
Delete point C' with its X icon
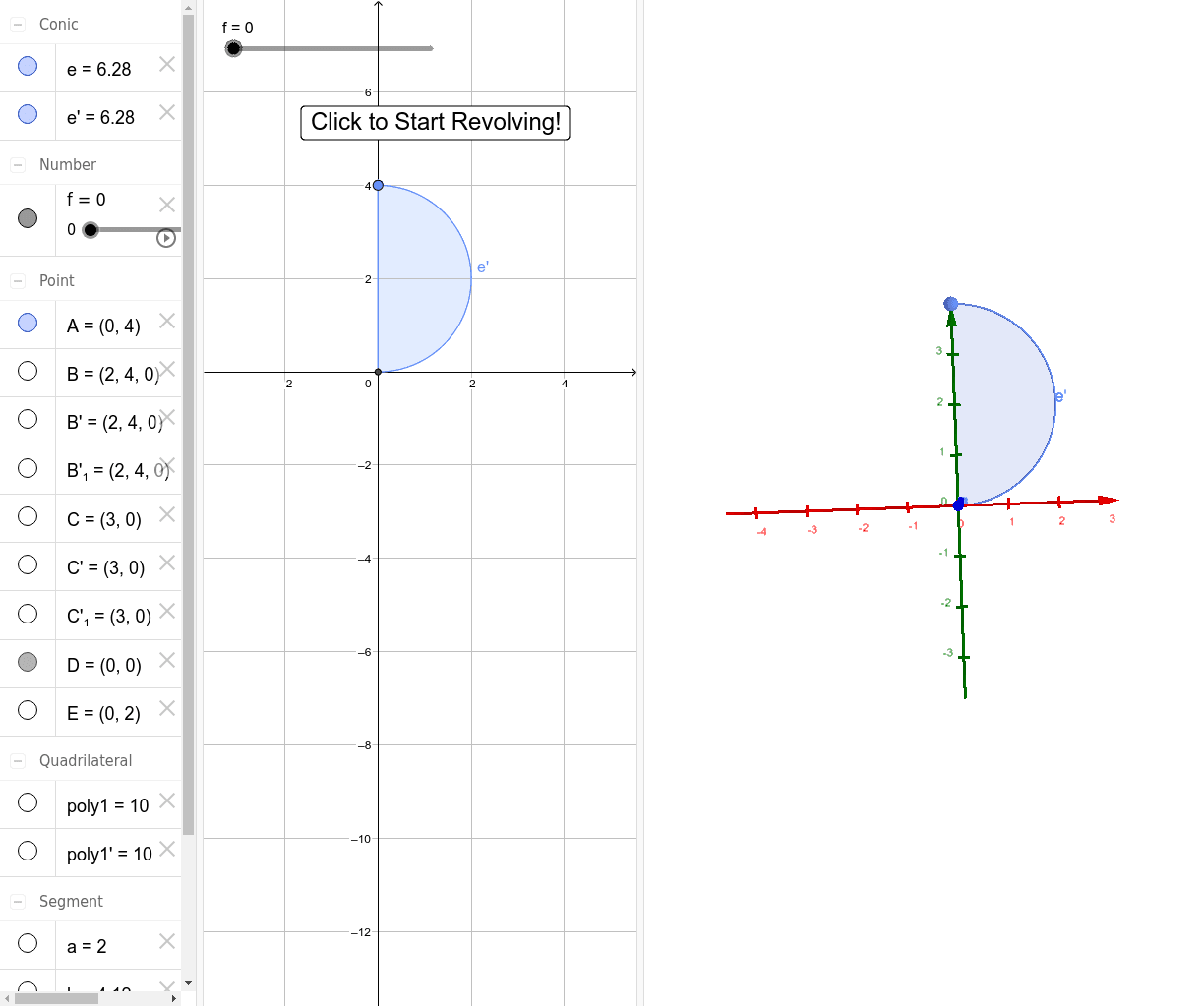click(166, 563)
